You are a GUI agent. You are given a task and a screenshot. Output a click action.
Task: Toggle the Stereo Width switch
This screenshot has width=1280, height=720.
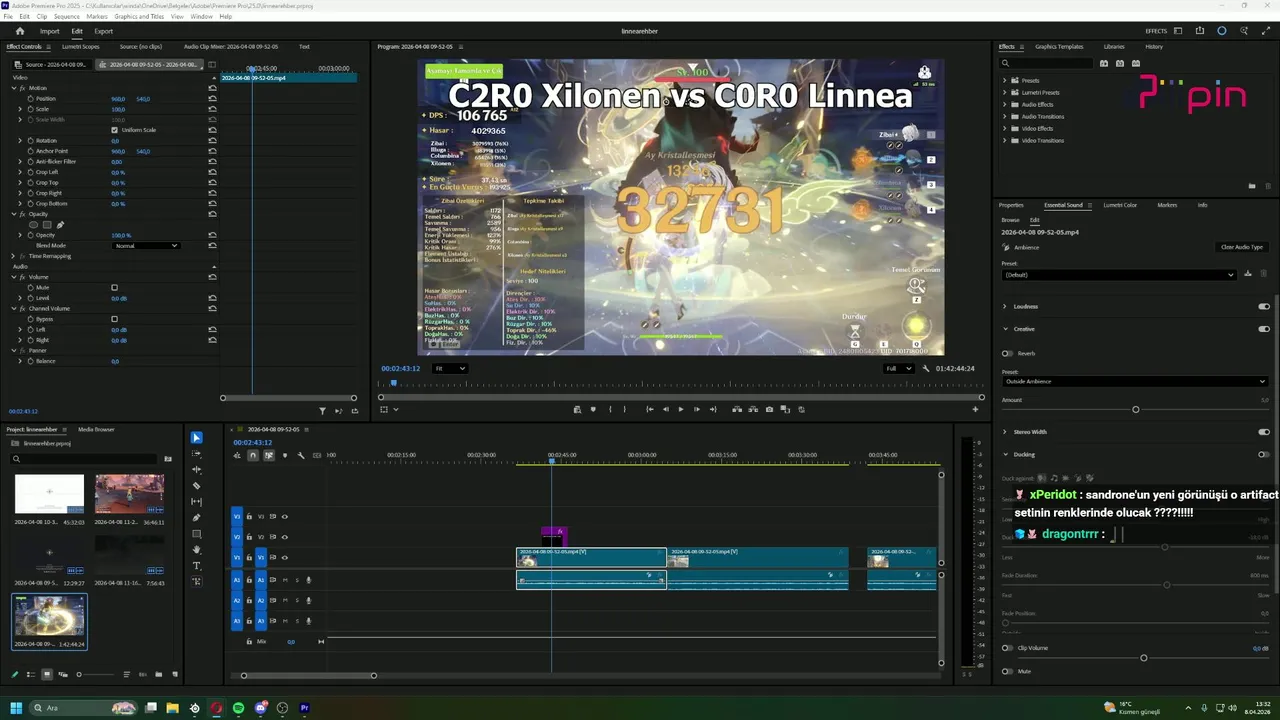coord(1264,432)
